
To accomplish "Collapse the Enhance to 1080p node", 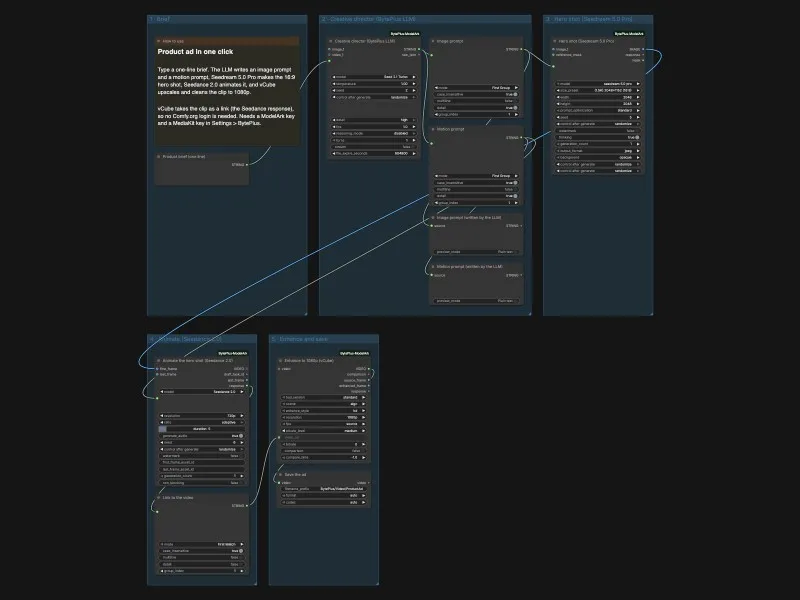I will (x=281, y=360).
